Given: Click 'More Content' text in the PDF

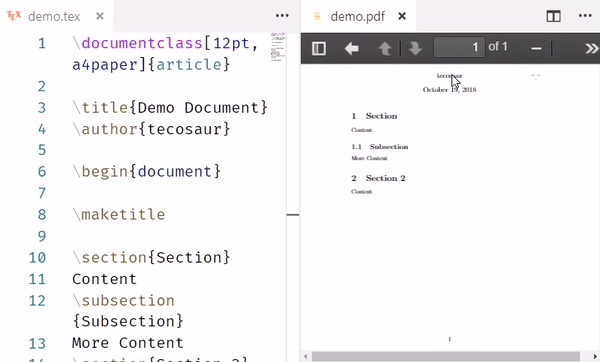Looking at the screenshot, I should (x=369, y=158).
